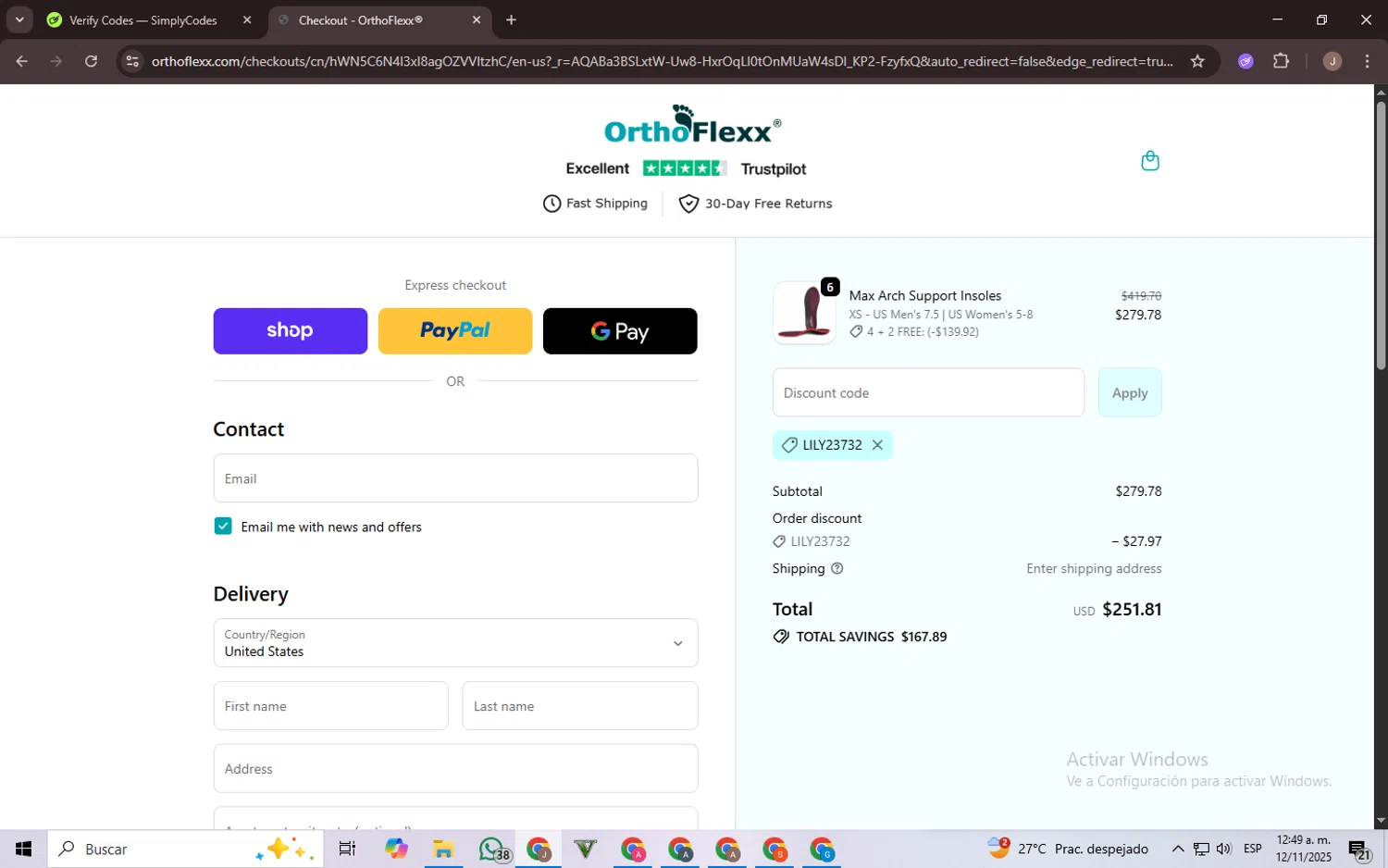Open a new browser tab
The image size is (1388, 868).
click(x=511, y=19)
